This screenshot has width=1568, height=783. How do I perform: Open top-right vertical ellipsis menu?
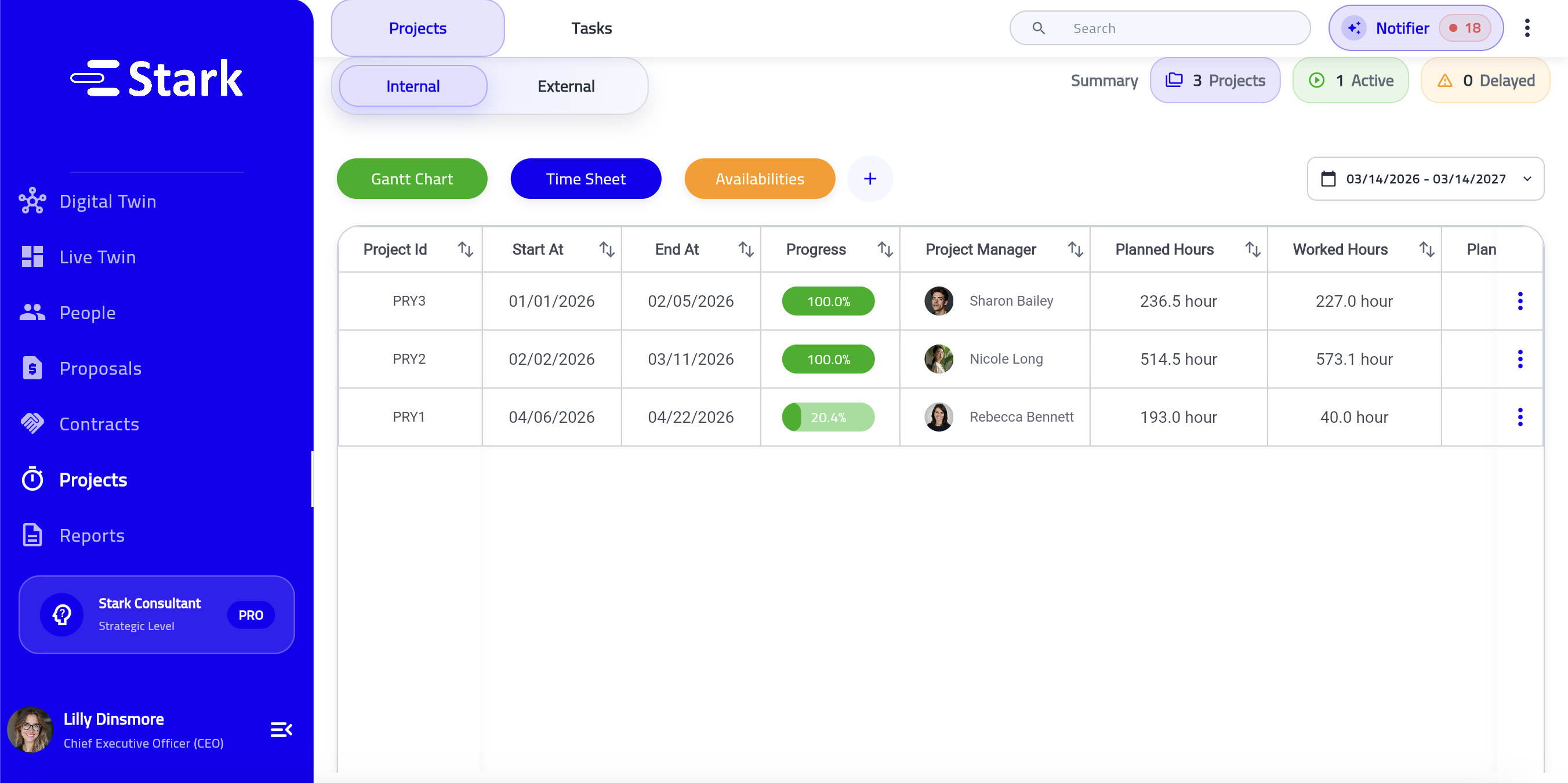1527,28
